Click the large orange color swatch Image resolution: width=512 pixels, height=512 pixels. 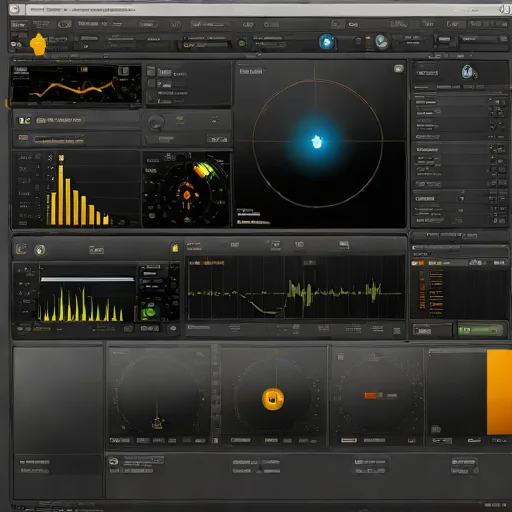(499, 392)
